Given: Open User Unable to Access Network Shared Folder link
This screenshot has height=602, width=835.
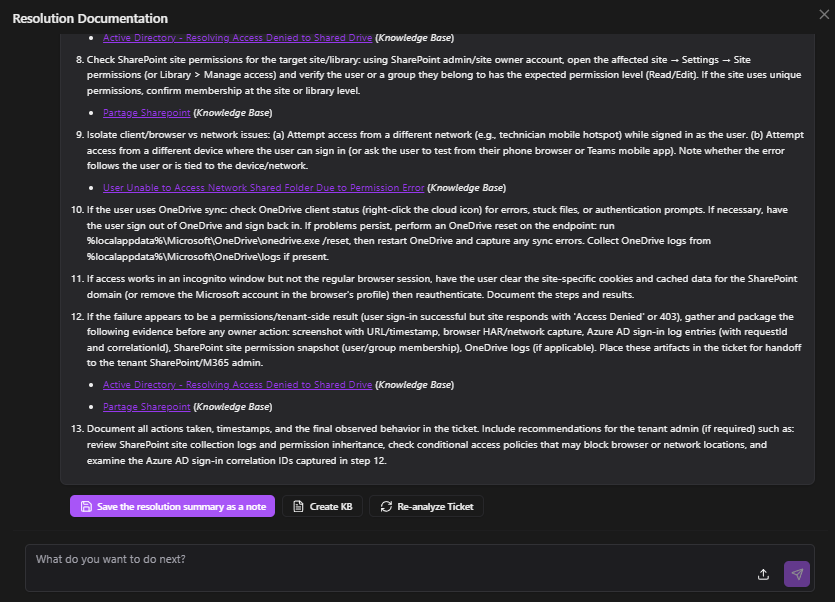Looking at the screenshot, I should click(x=264, y=188).
